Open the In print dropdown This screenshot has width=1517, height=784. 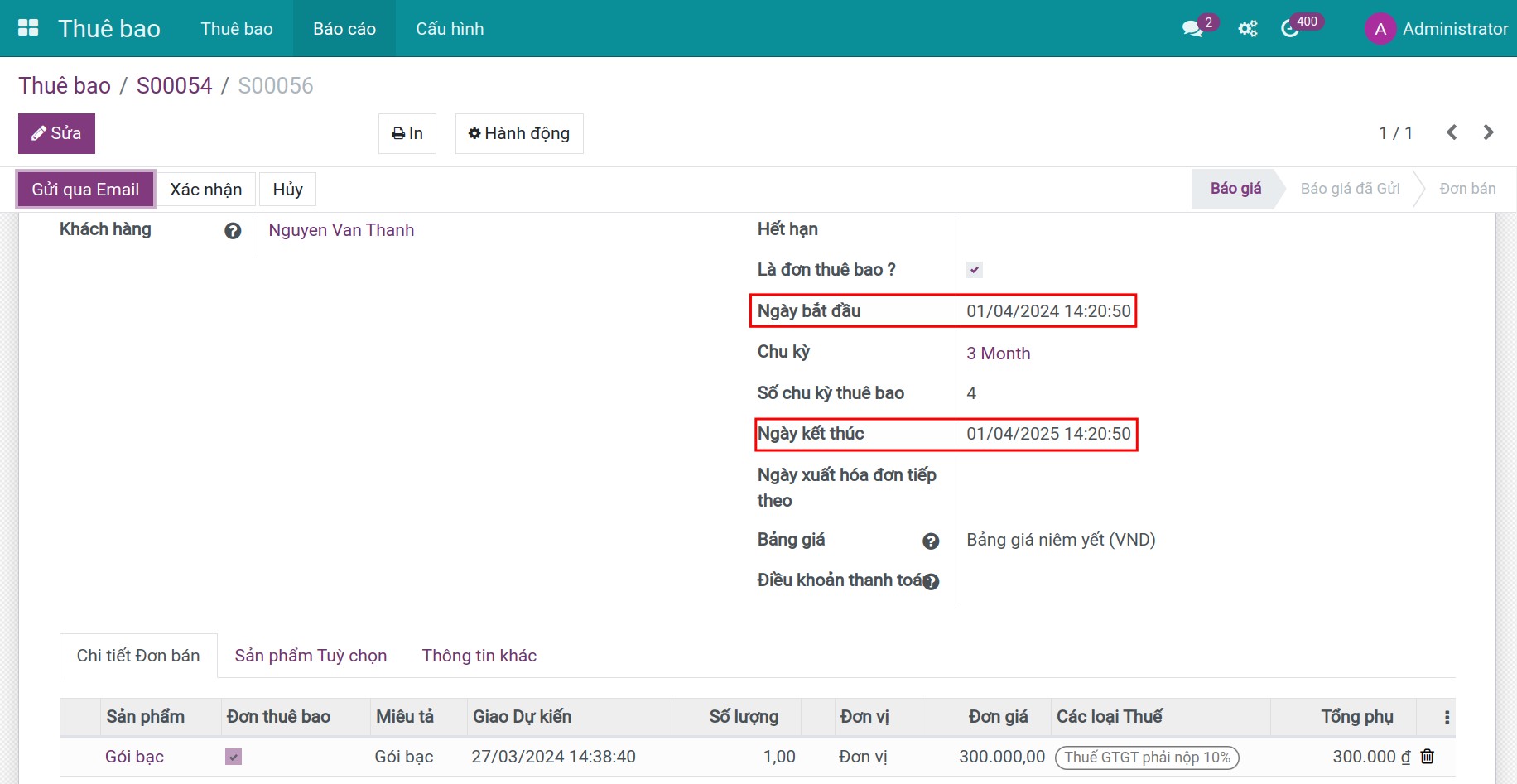pyautogui.click(x=407, y=133)
